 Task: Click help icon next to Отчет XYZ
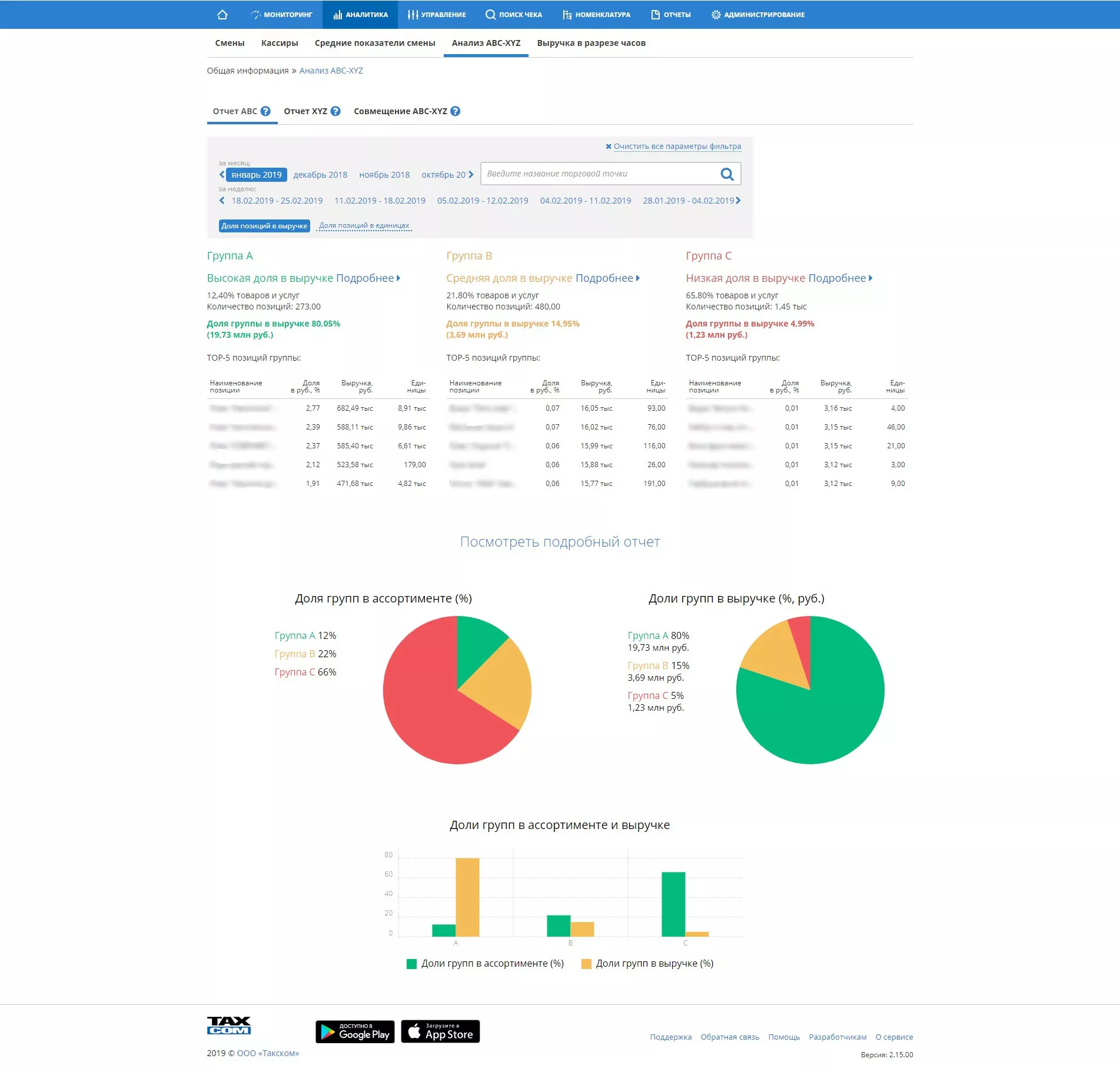pos(335,111)
